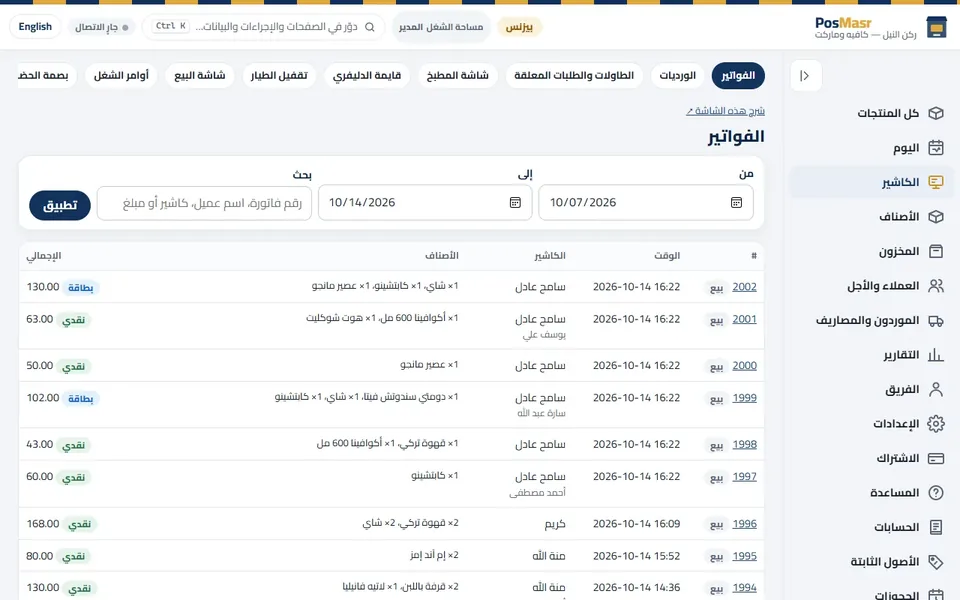Viewport: 960px width, 600px height.
Task: Open the calendar picker in the من date field
Action: [x=736, y=203]
